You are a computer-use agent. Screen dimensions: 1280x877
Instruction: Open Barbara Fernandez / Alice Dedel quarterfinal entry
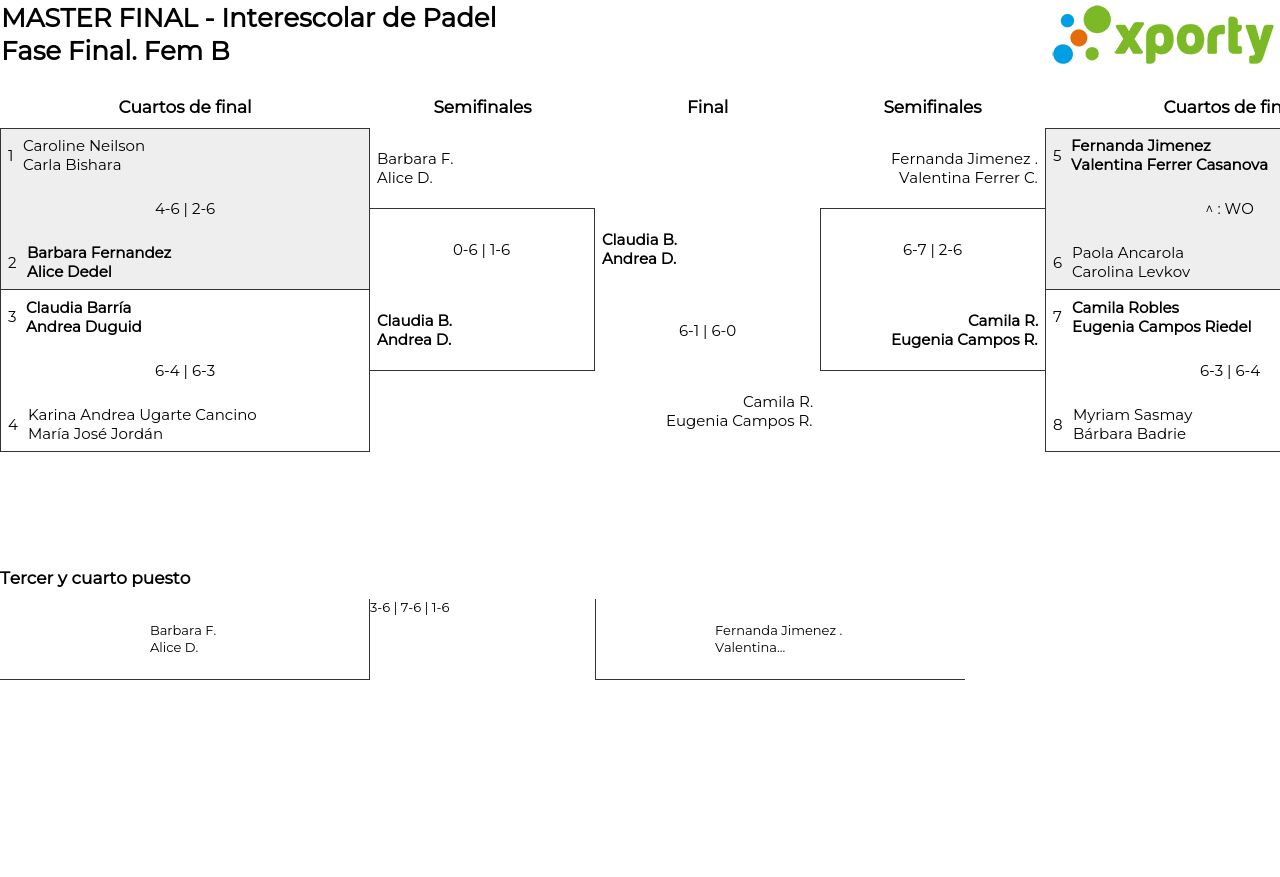point(99,262)
